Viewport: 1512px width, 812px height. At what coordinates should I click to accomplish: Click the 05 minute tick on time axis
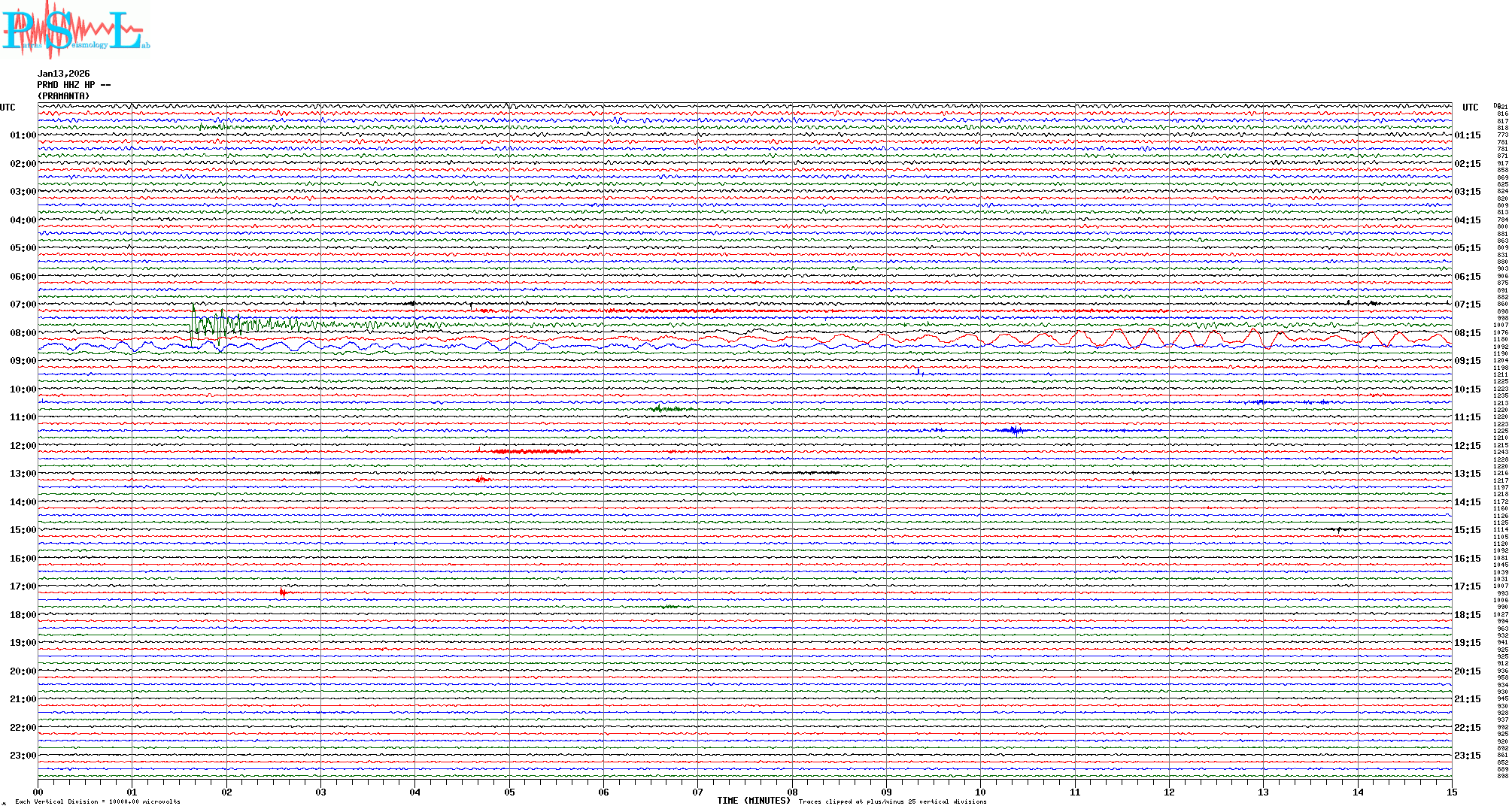point(509,792)
